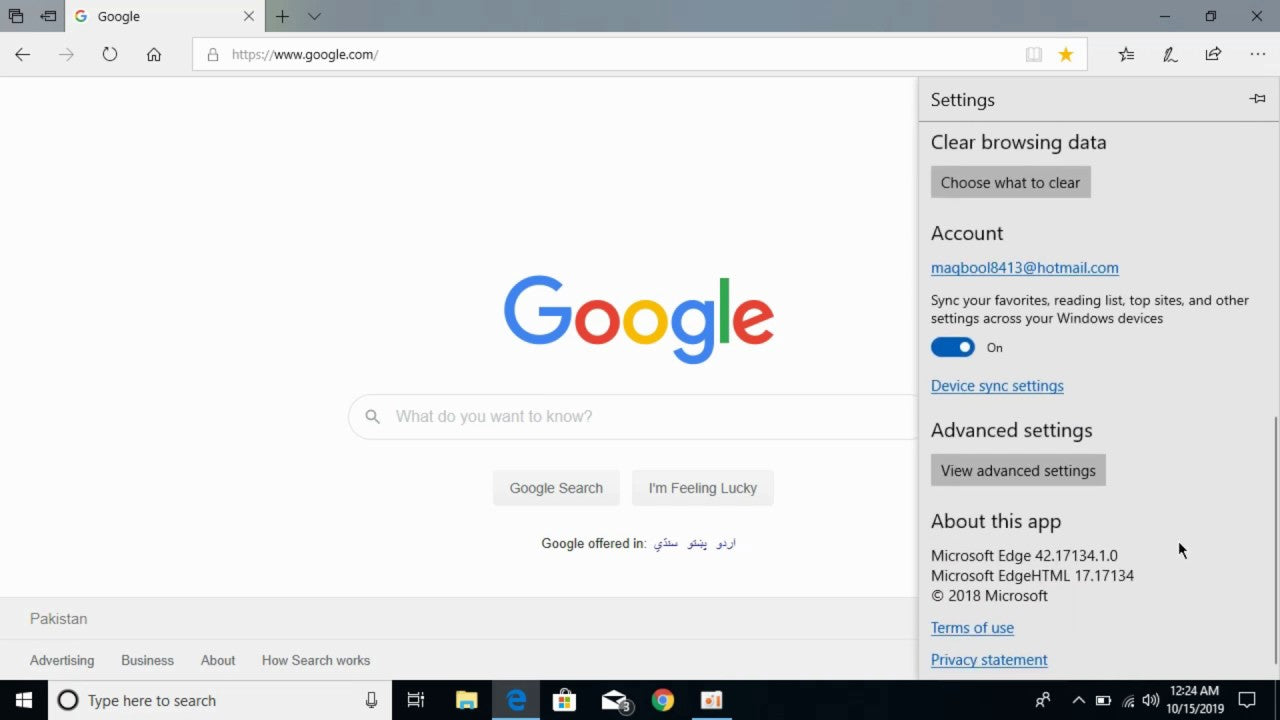This screenshot has height=720, width=1280.
Task: Open a new browser tab
Action: [283, 16]
